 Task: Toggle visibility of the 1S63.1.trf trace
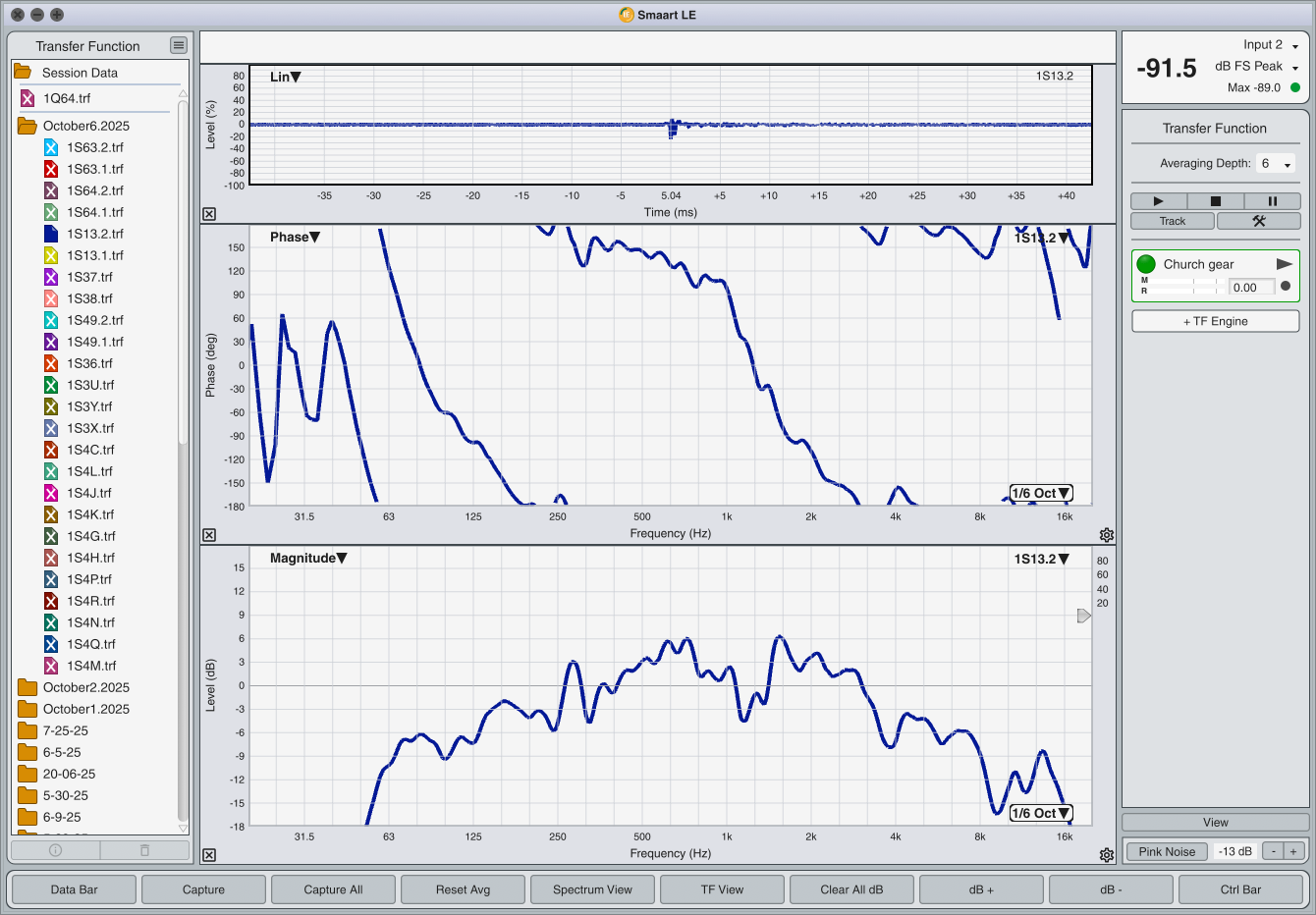pos(51,169)
